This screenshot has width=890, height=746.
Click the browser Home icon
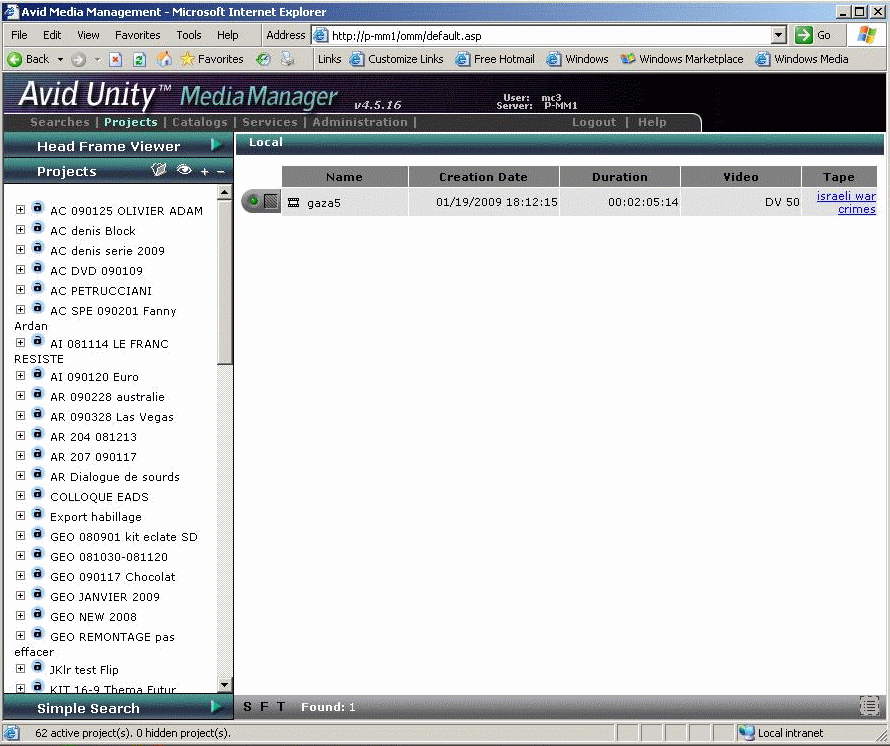(164, 59)
